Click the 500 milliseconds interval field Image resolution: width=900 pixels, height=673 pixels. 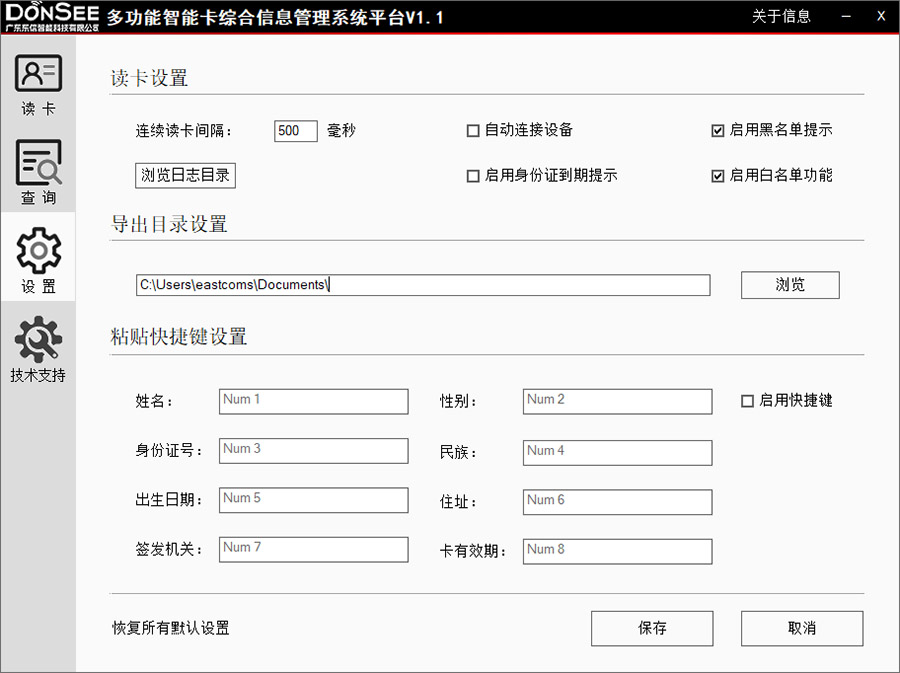coord(295,130)
